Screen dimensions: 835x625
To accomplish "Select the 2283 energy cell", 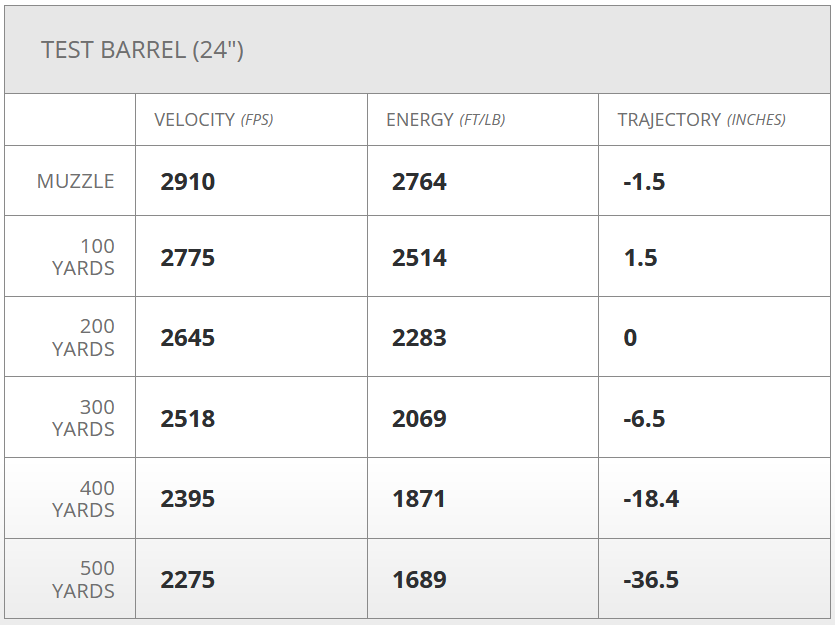I will coord(419,338).
